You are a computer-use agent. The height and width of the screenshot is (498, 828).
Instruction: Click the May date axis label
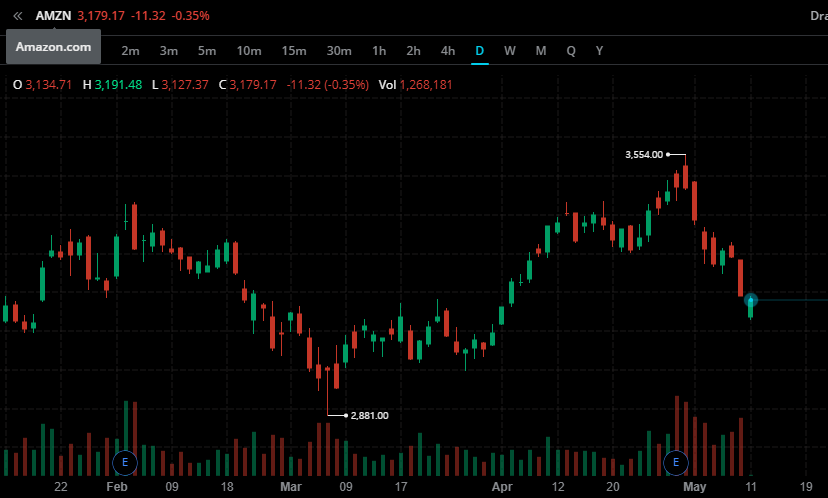(694, 486)
